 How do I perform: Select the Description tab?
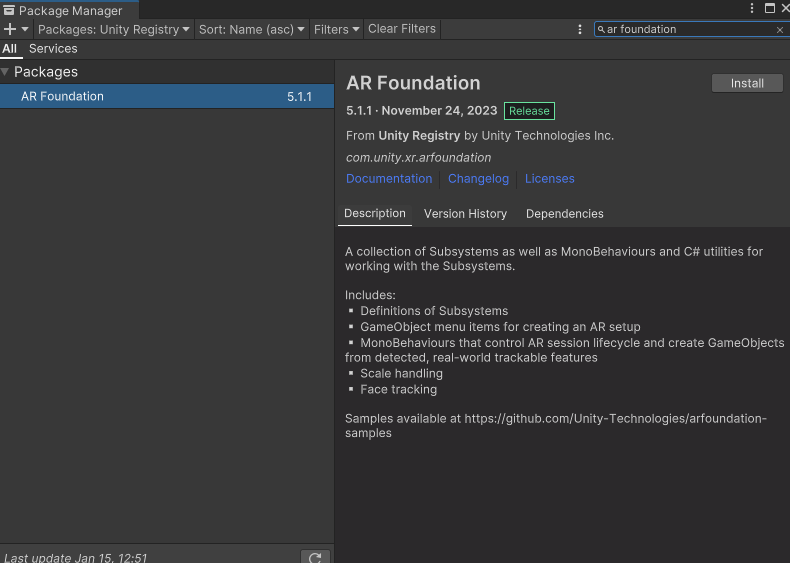pos(375,214)
